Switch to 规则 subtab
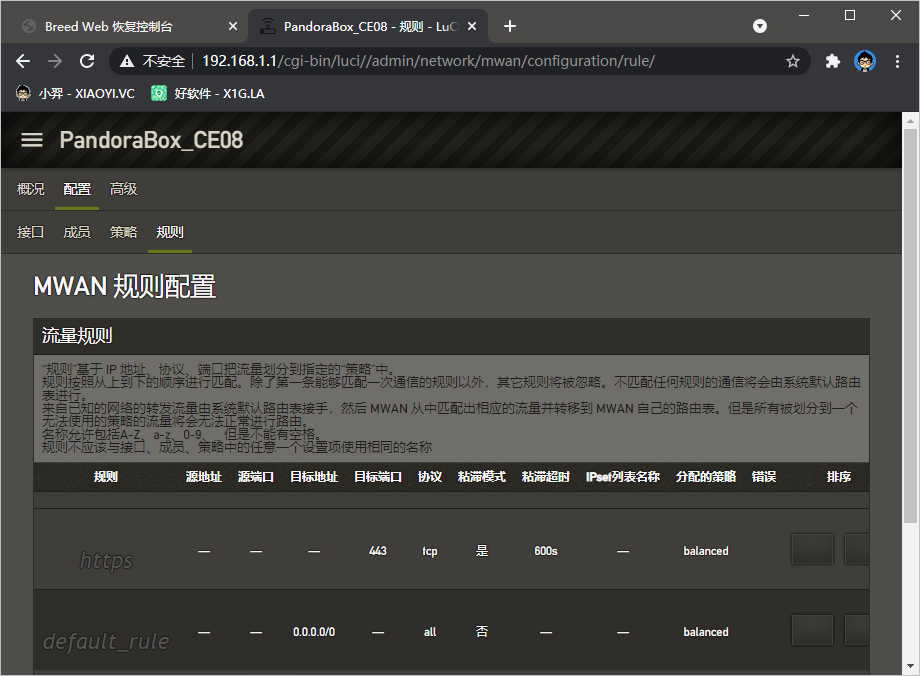920x676 pixels. click(170, 232)
